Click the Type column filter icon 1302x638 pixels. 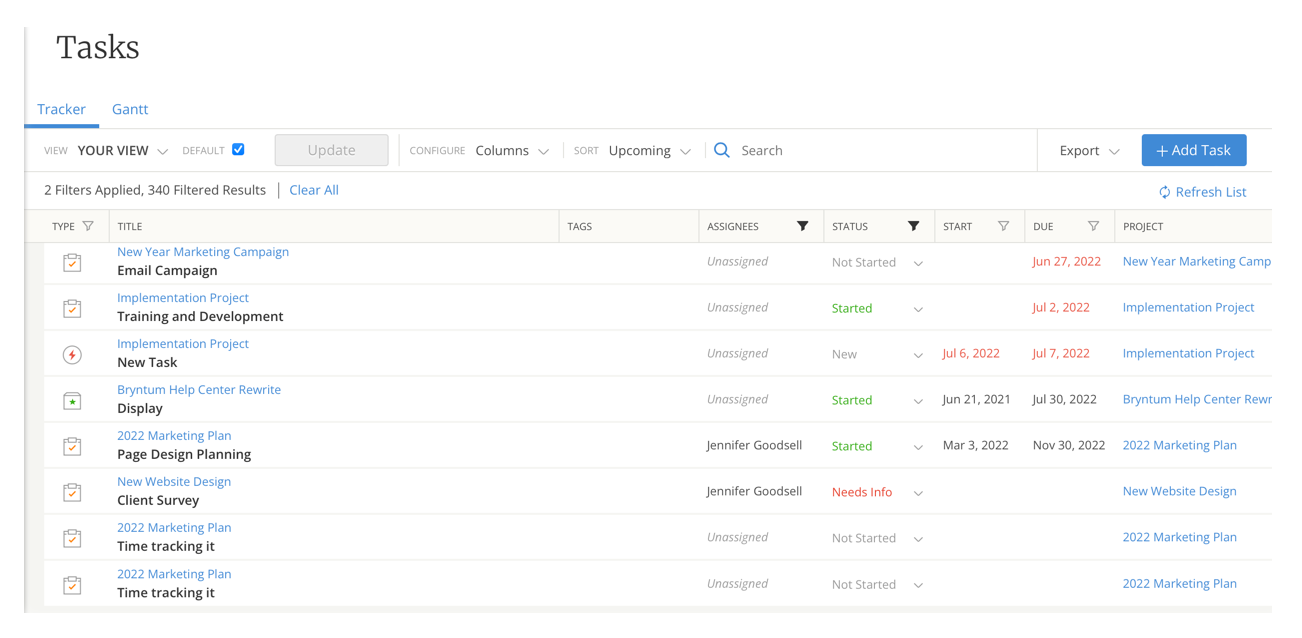(x=88, y=226)
